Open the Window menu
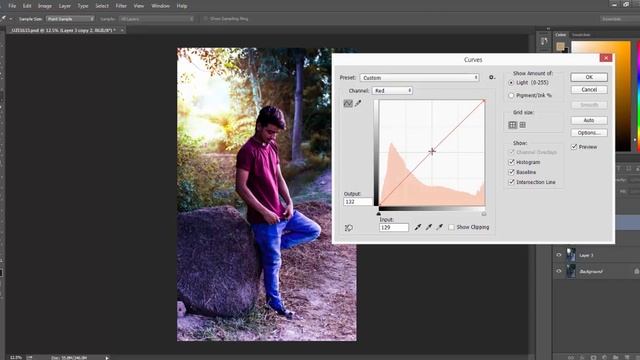The height and width of the screenshot is (360, 640). pos(160,6)
